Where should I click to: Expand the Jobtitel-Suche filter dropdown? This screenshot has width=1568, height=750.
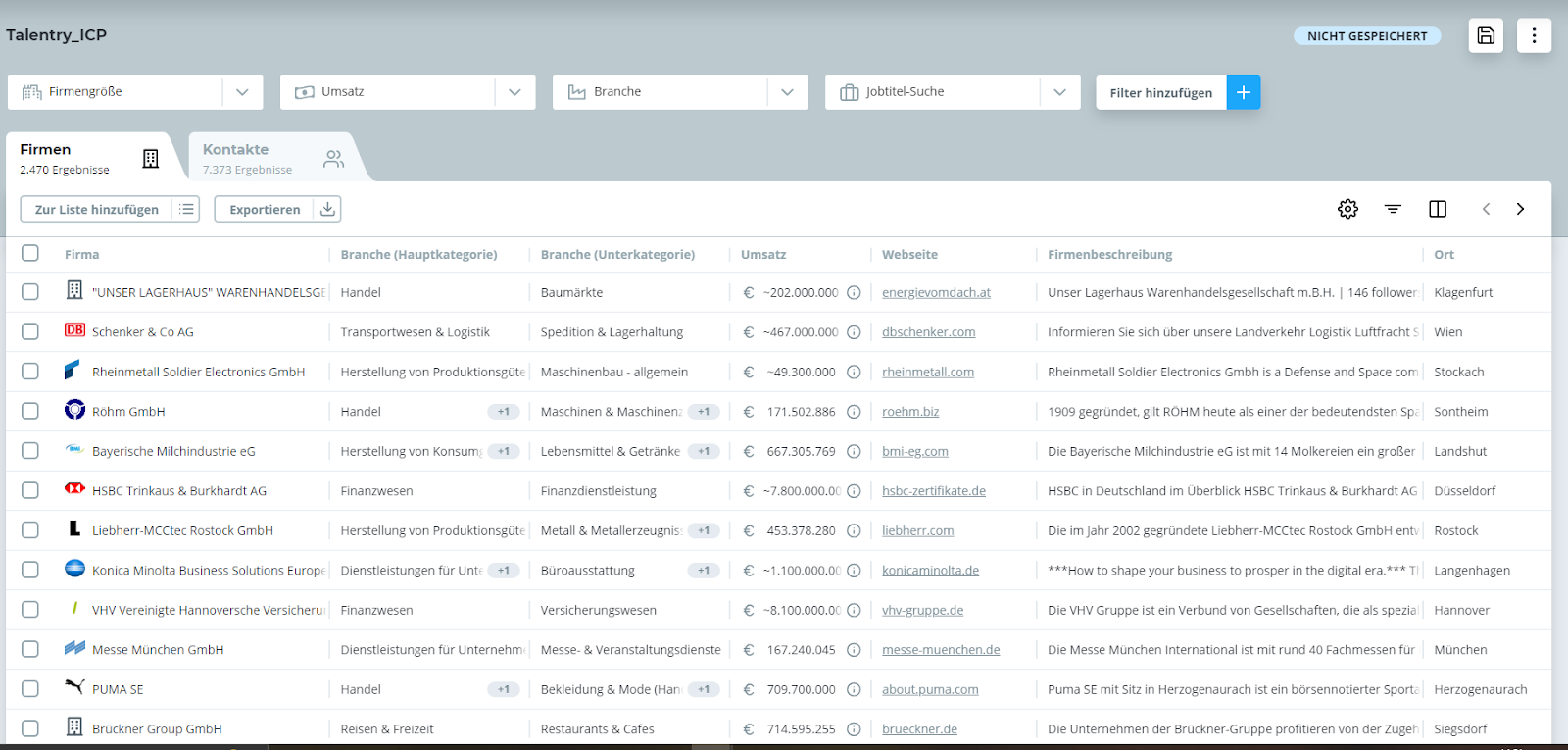tap(1059, 92)
